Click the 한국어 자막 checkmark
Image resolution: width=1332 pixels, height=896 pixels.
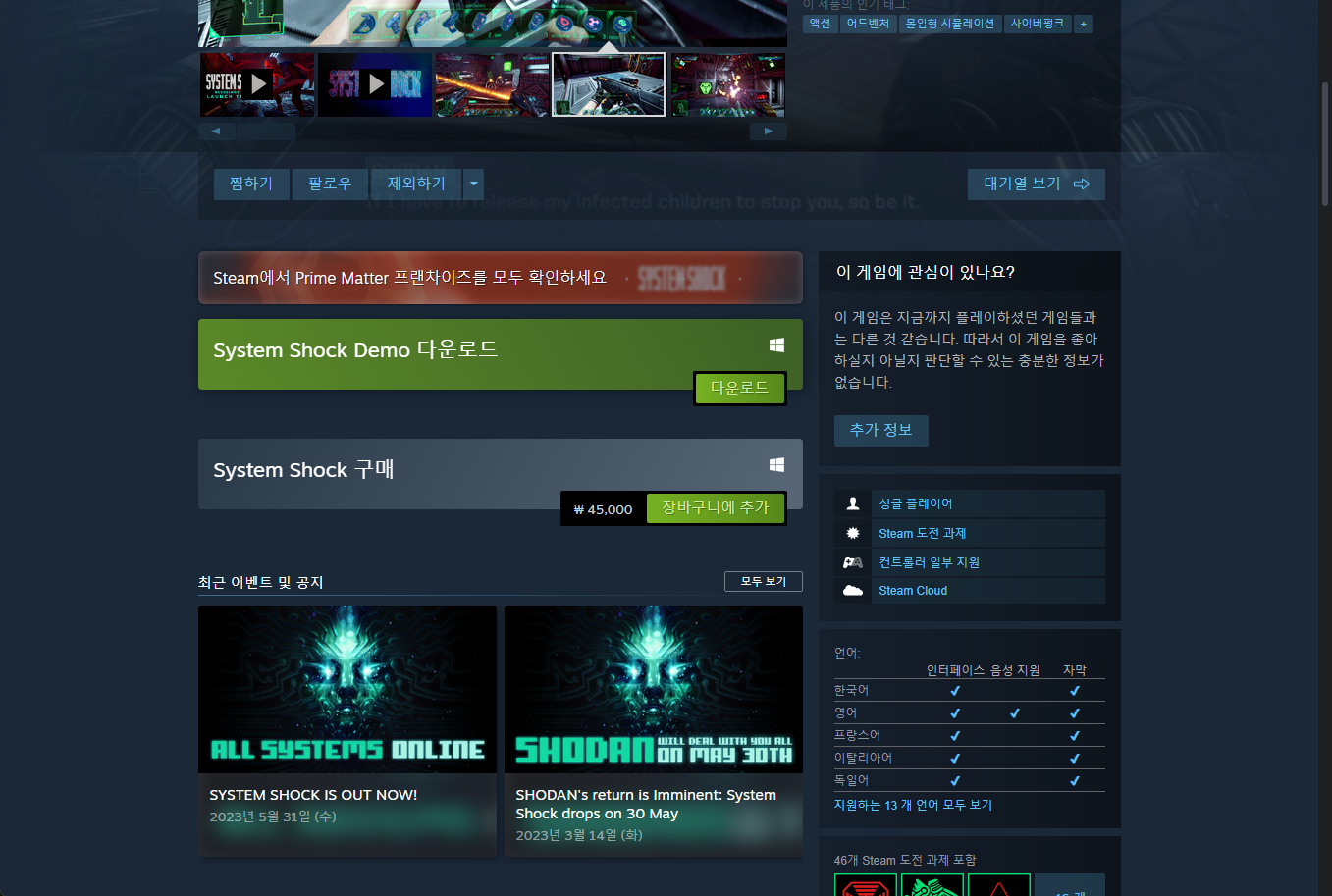coord(1075,691)
